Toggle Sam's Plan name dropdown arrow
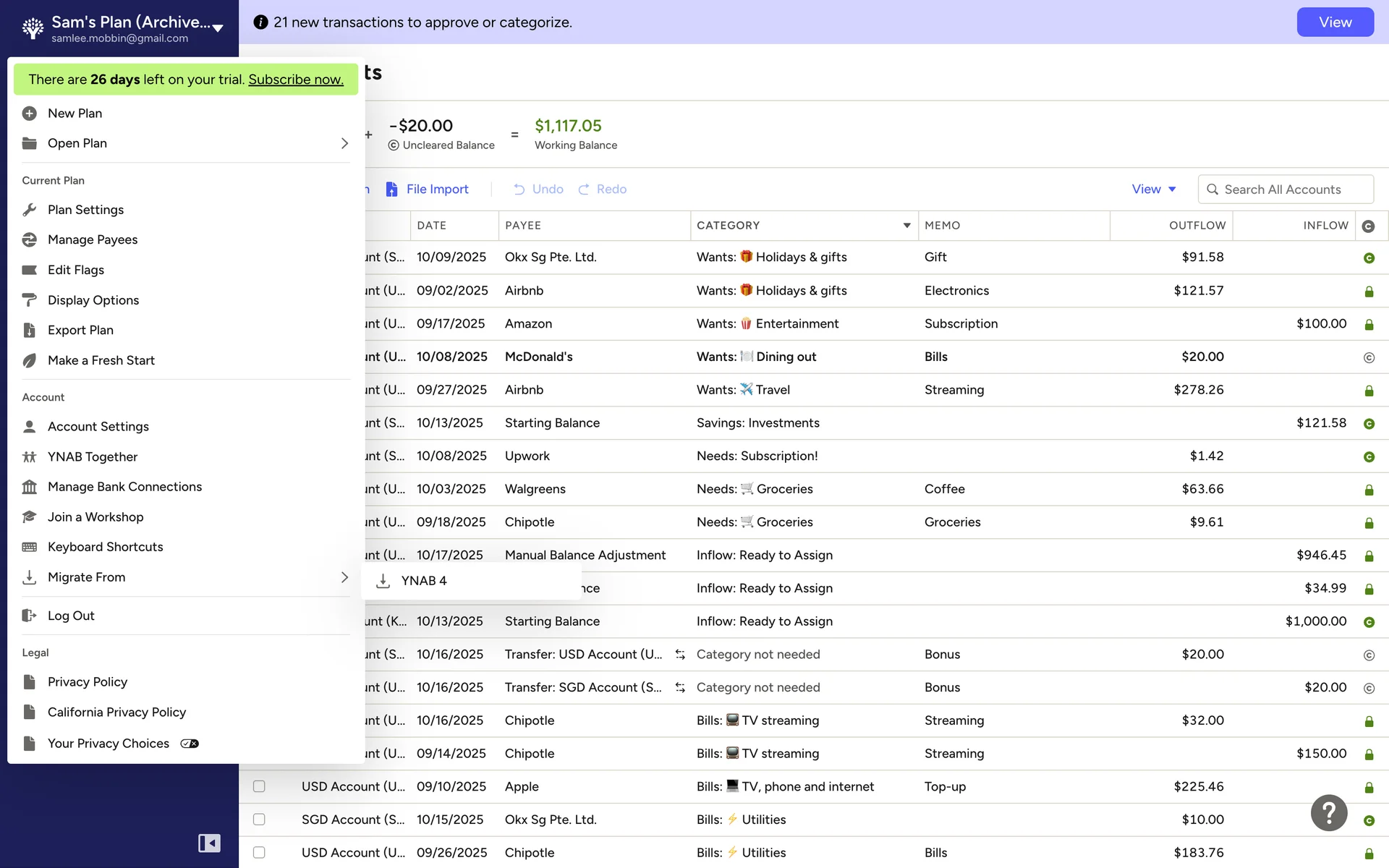 [x=218, y=29]
